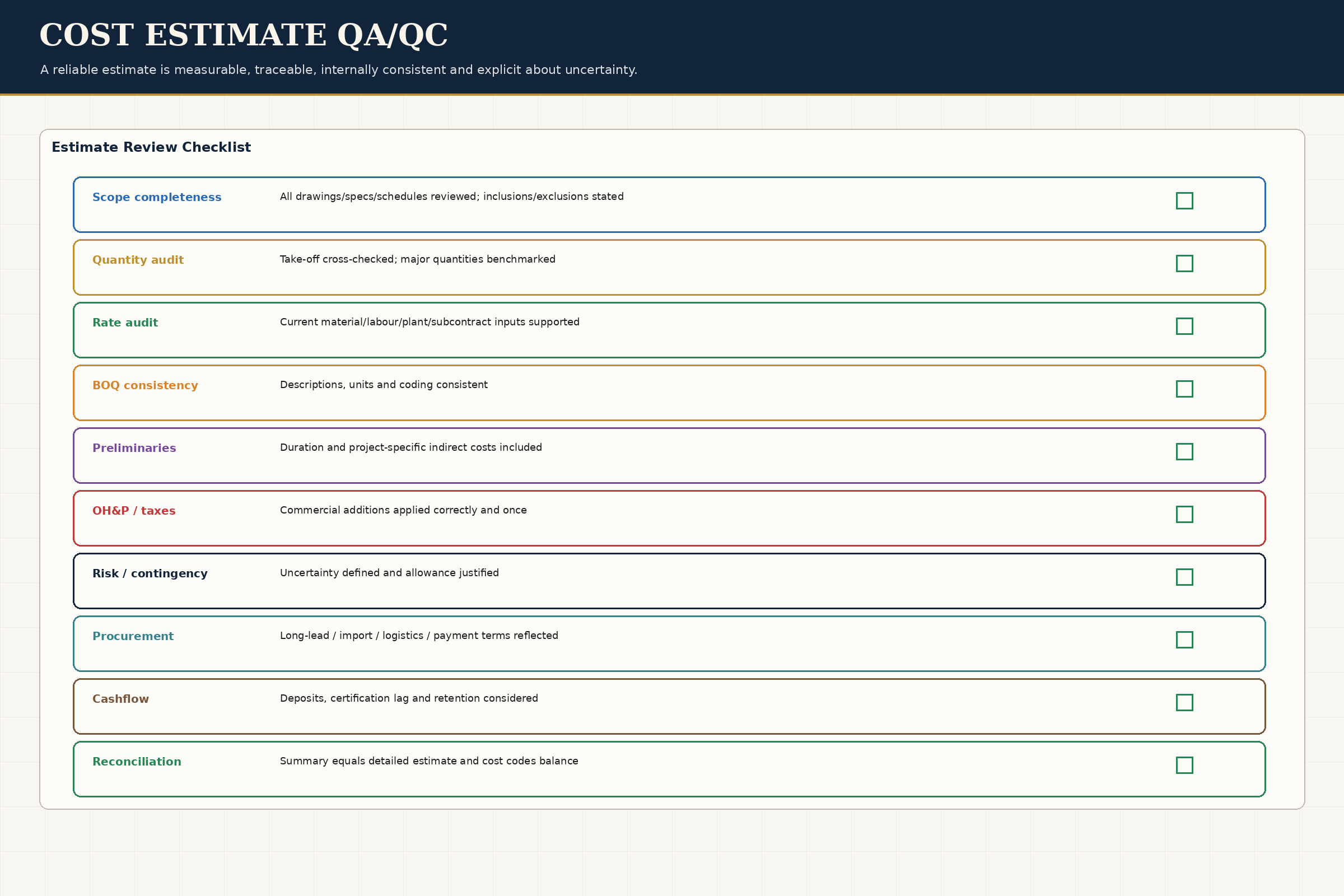Screen dimensions: 1344x896
Task: Click 'Take-off cross-checked; major quantities benchmarked'
Action: pos(417,259)
